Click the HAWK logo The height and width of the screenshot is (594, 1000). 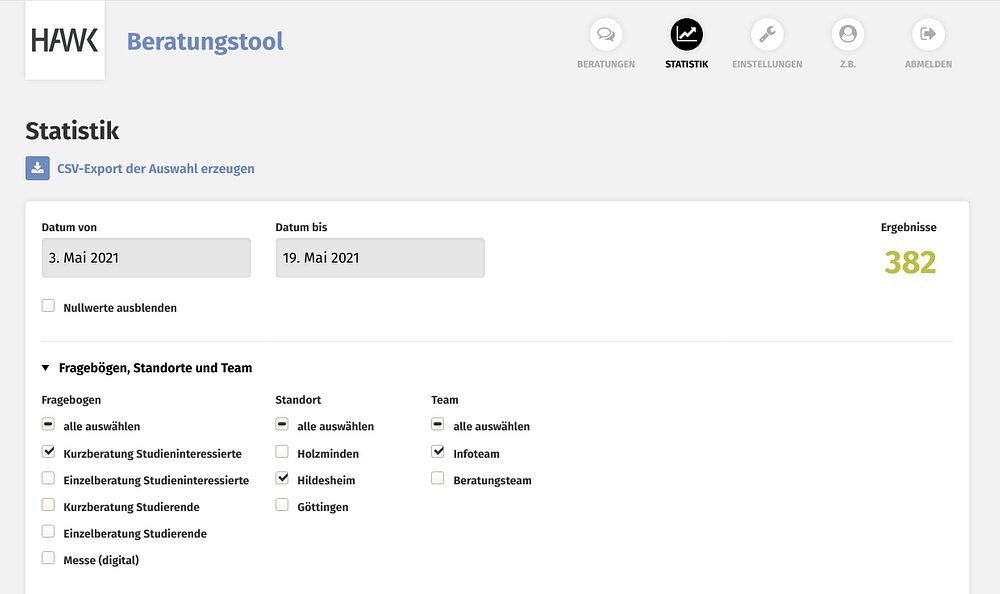click(65, 40)
